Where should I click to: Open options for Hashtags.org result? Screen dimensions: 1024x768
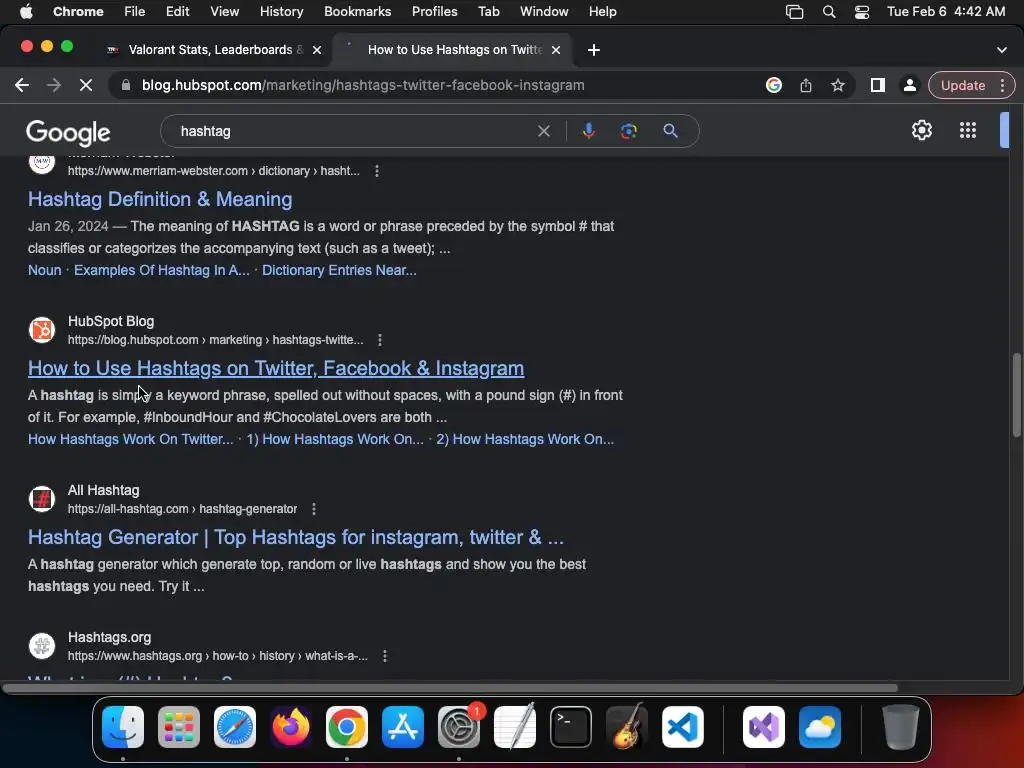(385, 656)
